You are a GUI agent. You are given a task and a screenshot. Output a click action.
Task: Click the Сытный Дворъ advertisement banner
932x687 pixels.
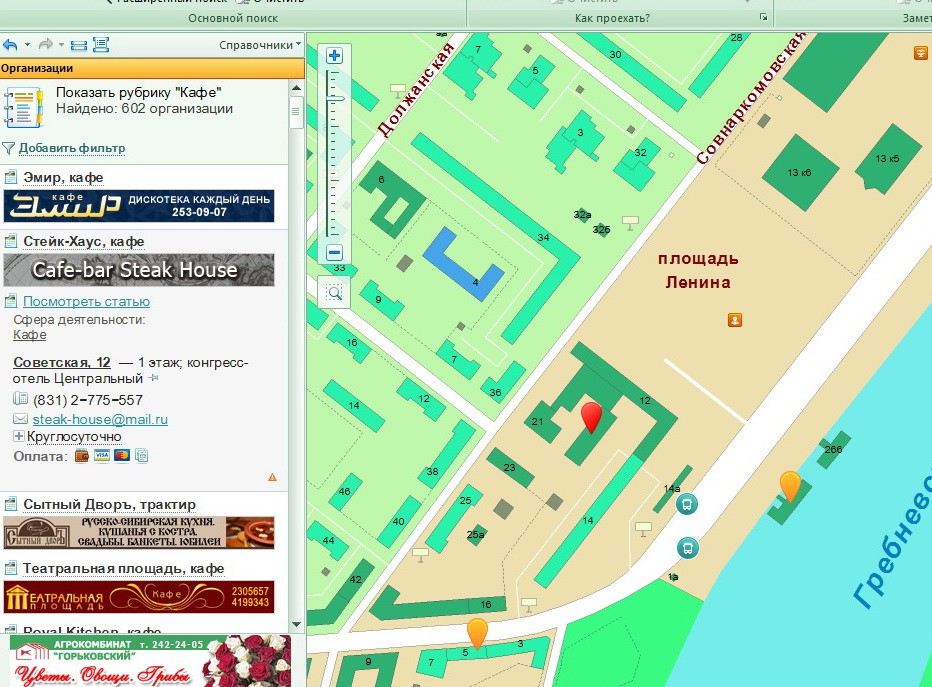click(139, 532)
